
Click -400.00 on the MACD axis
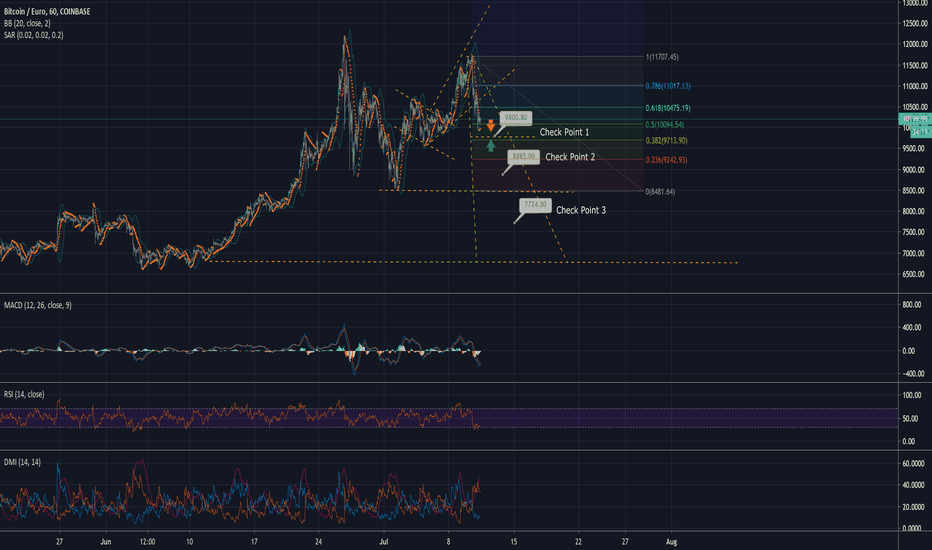tap(912, 374)
